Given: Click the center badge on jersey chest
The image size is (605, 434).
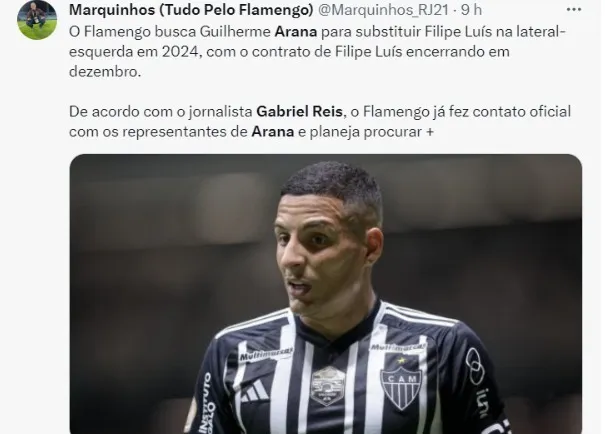Looking at the screenshot, I should coord(328,386).
